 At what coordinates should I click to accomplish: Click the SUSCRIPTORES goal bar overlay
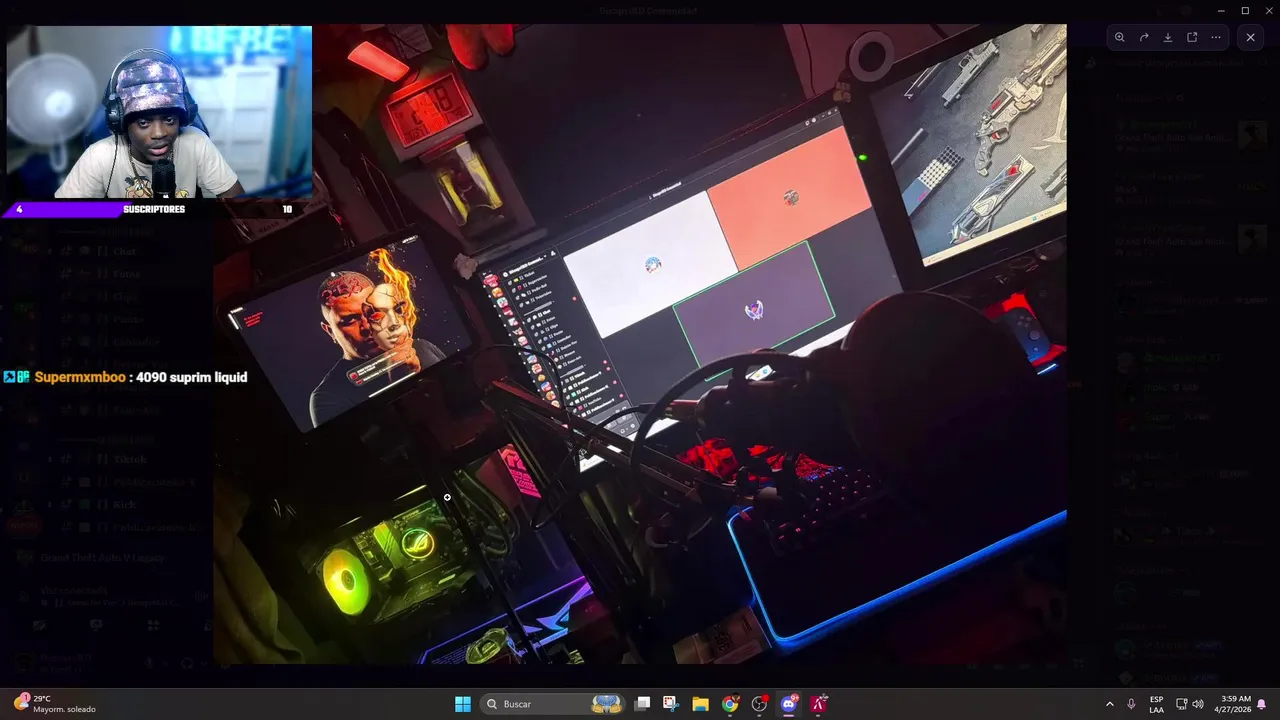coord(156,209)
